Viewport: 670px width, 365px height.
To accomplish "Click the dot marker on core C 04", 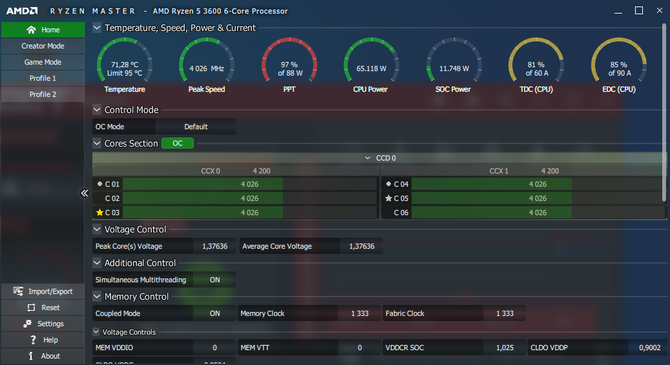I will (388, 184).
